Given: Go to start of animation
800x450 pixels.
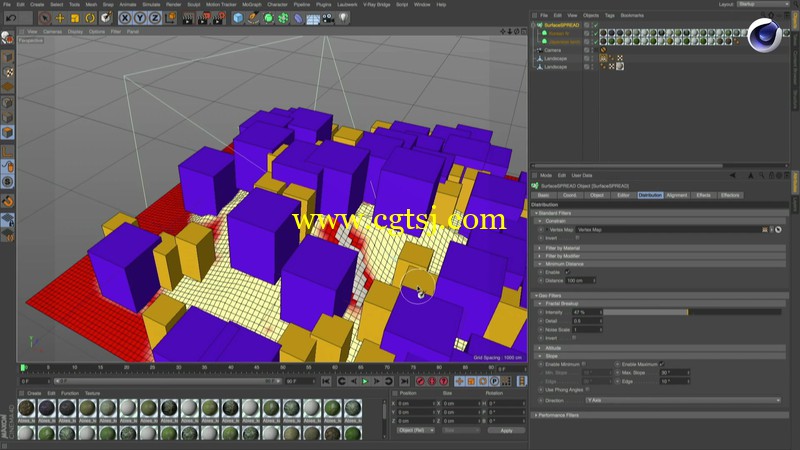Looking at the screenshot, I should [326, 381].
